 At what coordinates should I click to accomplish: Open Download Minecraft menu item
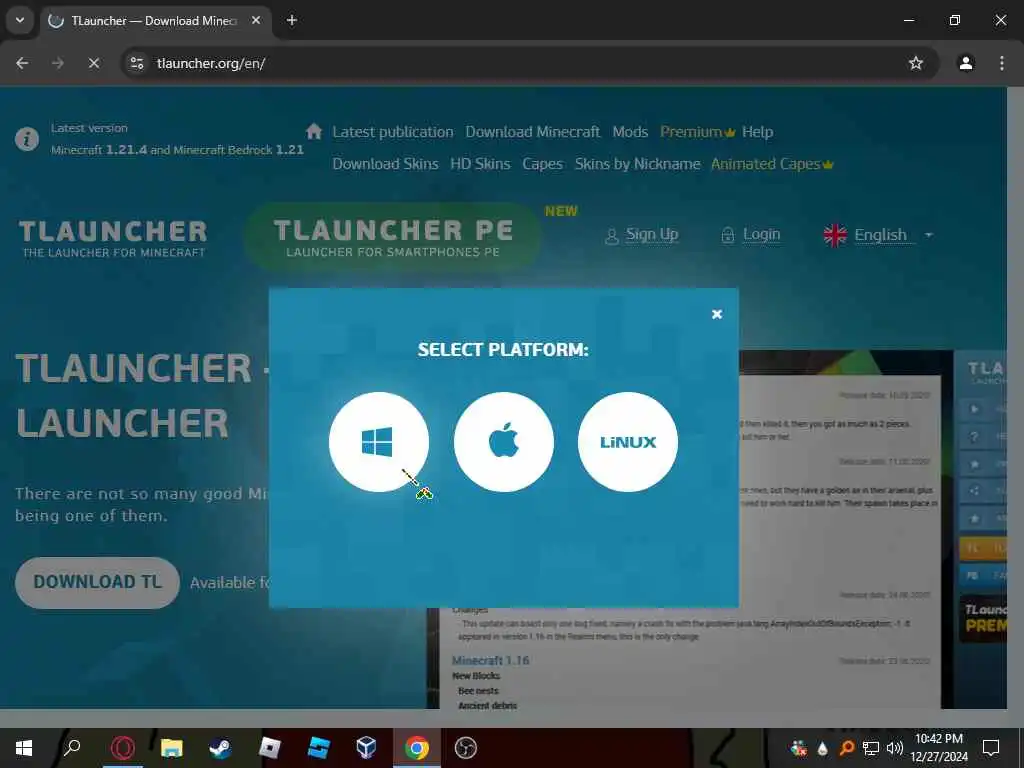point(532,132)
